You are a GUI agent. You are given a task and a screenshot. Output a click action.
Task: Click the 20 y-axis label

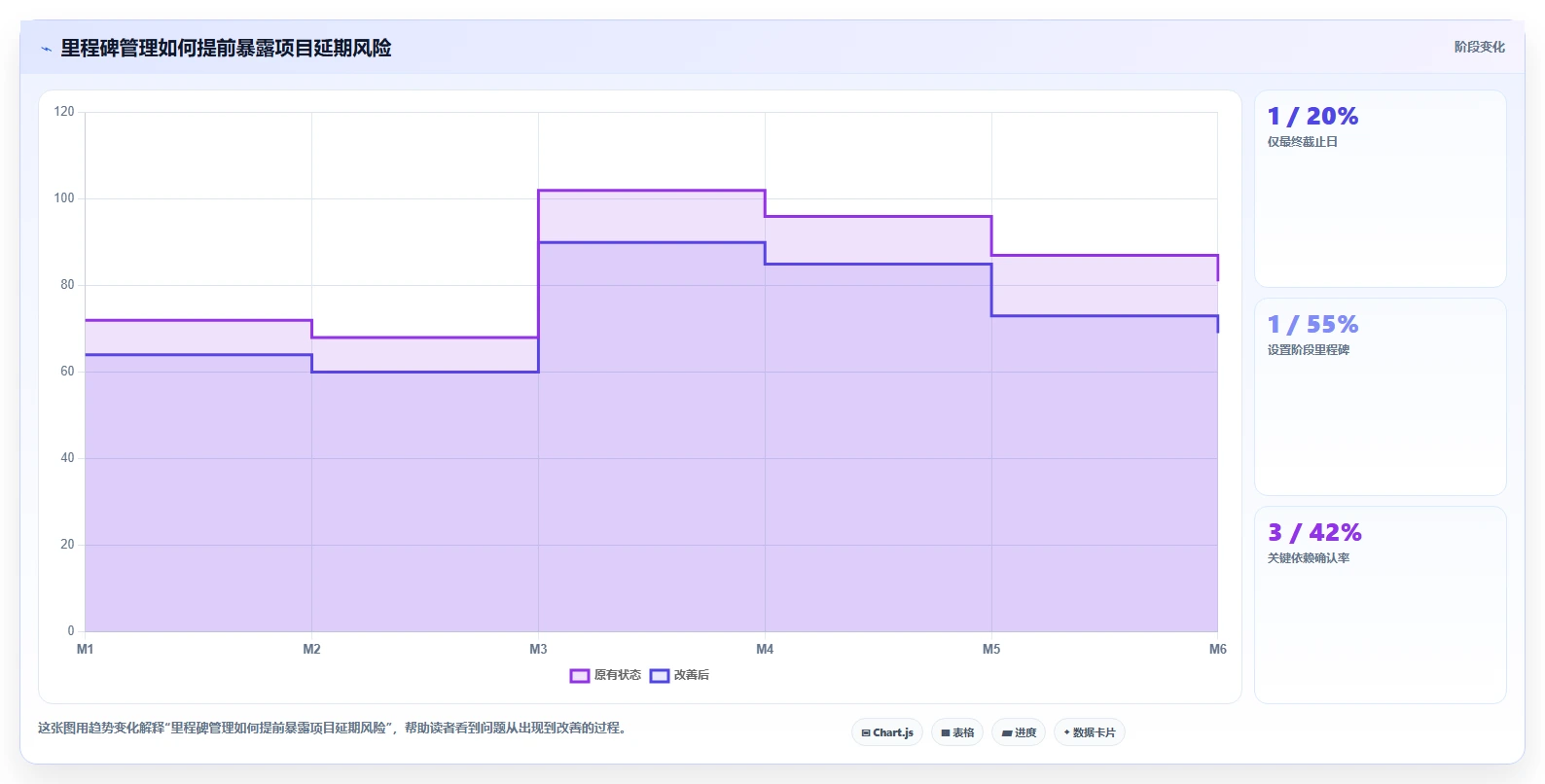point(67,545)
